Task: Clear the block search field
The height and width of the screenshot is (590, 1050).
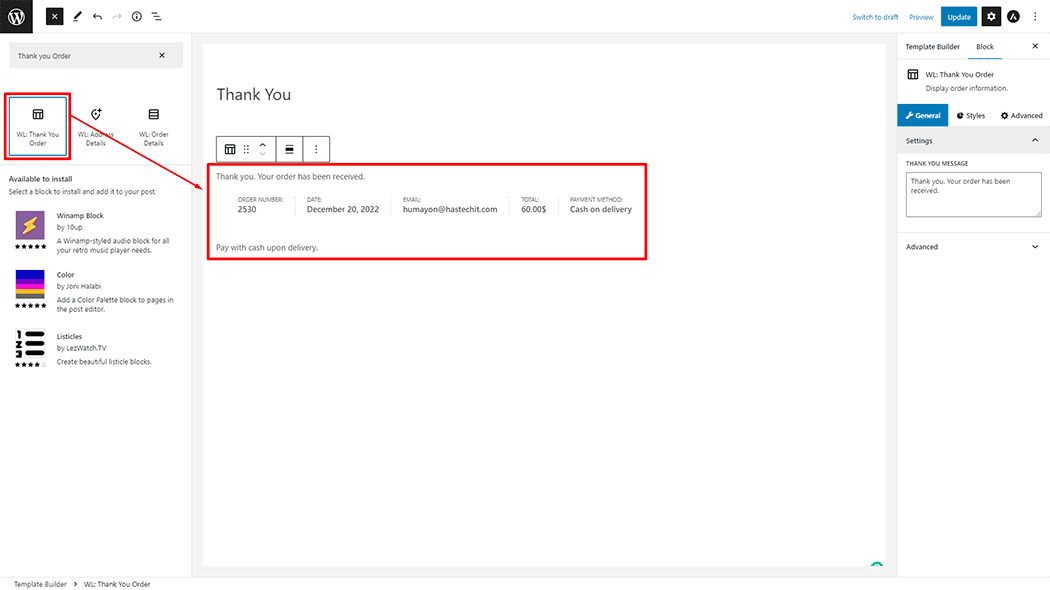Action: pyautogui.click(x=162, y=55)
